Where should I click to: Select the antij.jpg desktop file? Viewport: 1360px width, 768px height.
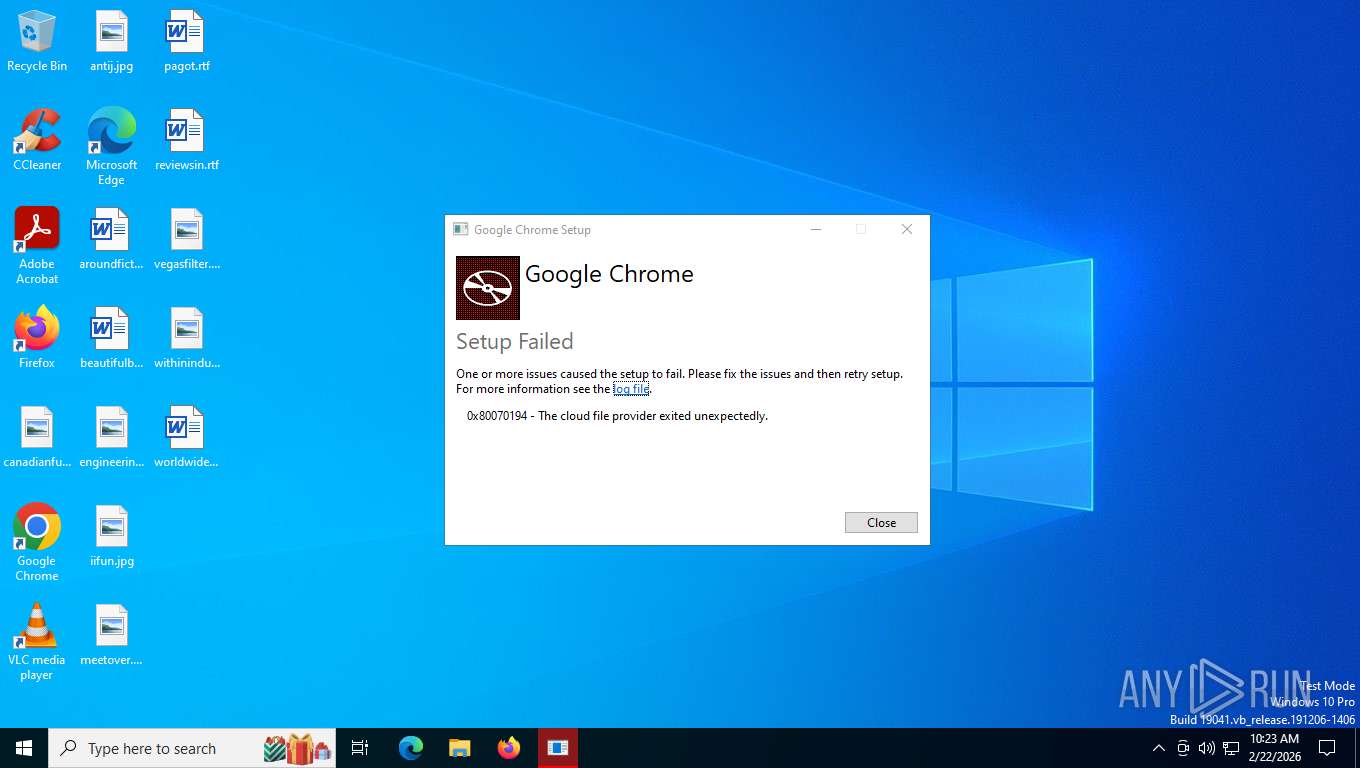pos(111,42)
